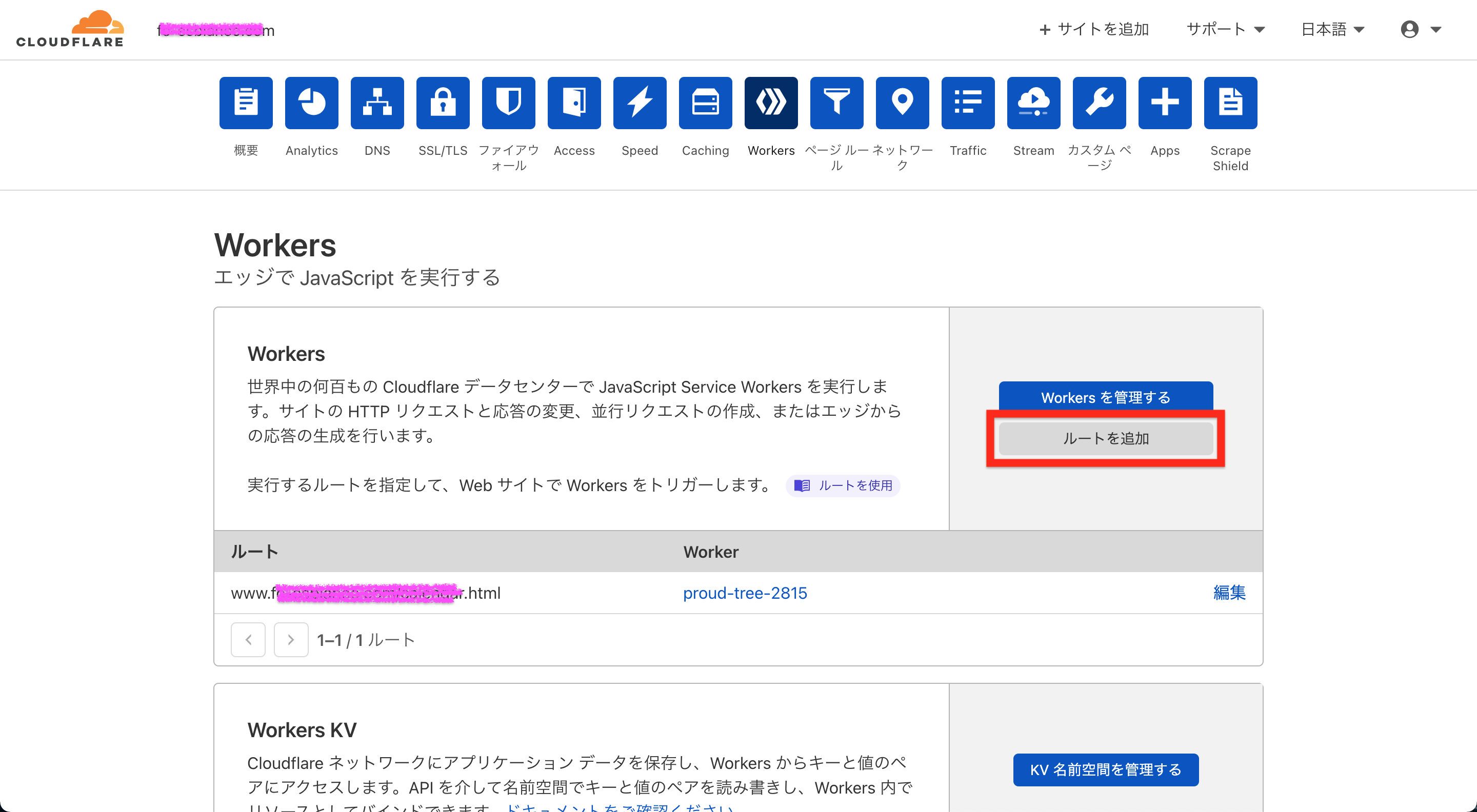1477x812 pixels.
Task: Open the user account dropdown
Action: [1420, 29]
